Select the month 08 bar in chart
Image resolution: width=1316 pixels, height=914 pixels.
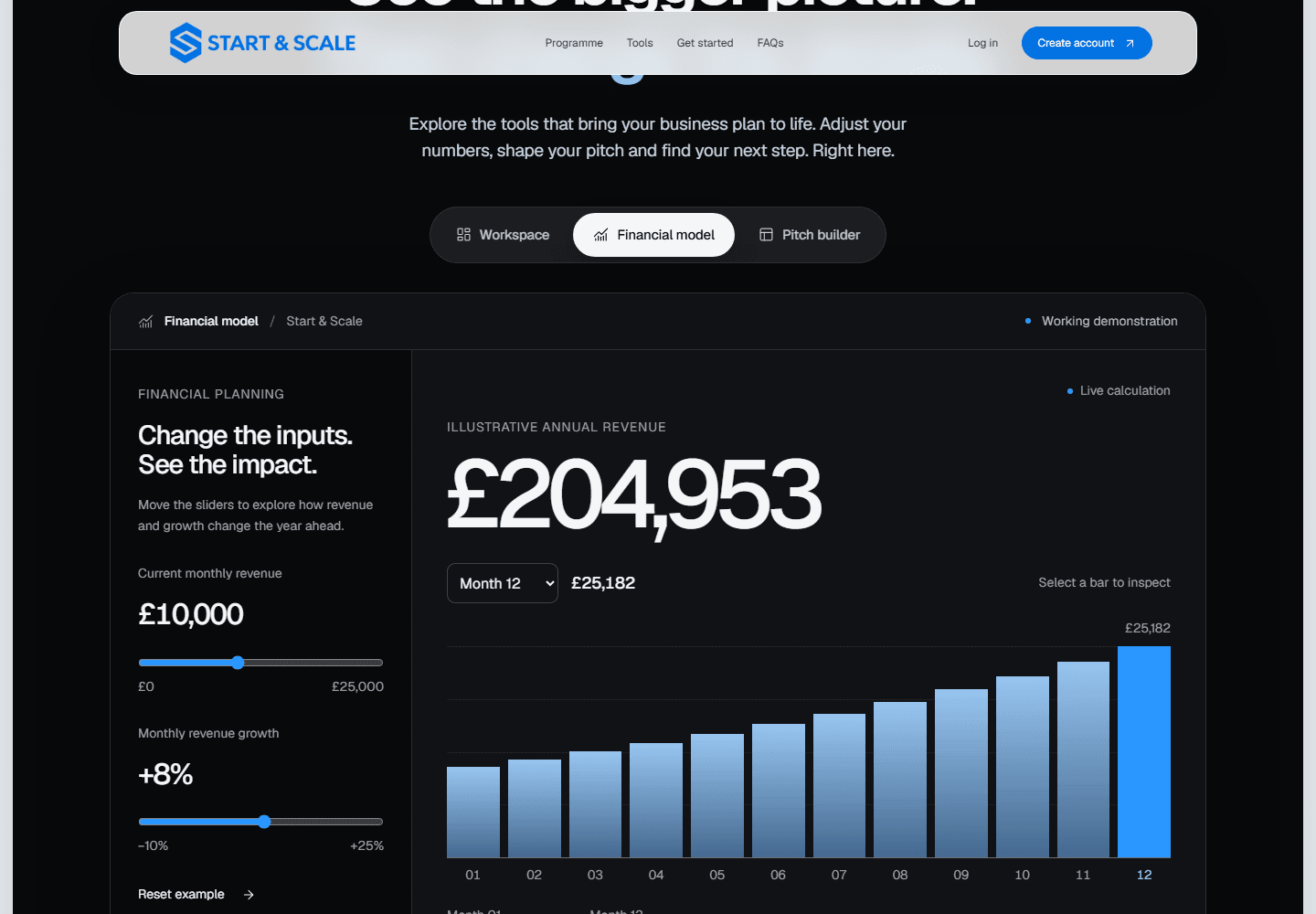point(900,780)
